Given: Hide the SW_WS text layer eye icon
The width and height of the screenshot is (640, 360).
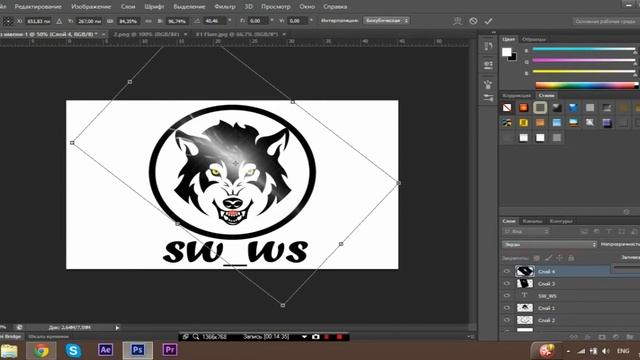Looking at the screenshot, I should (x=507, y=296).
